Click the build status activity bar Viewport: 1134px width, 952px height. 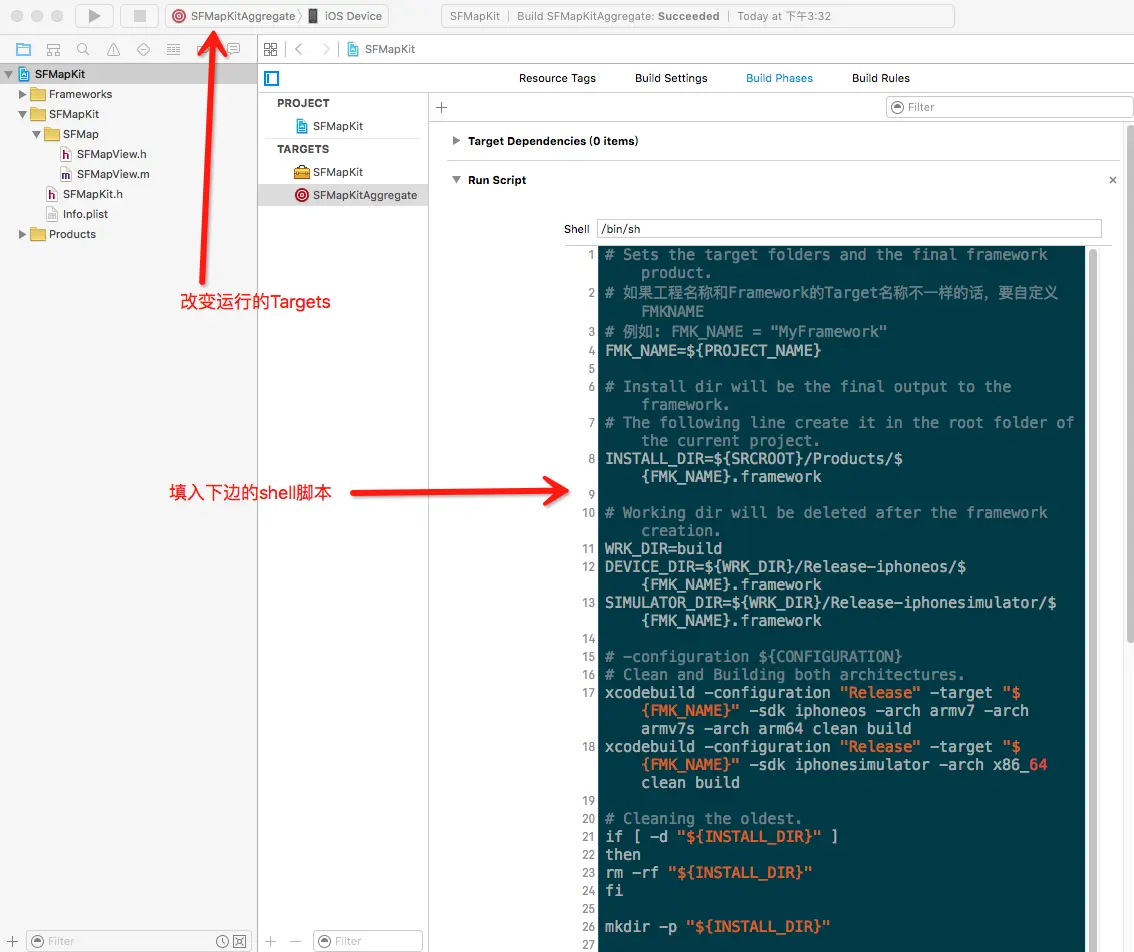click(697, 16)
